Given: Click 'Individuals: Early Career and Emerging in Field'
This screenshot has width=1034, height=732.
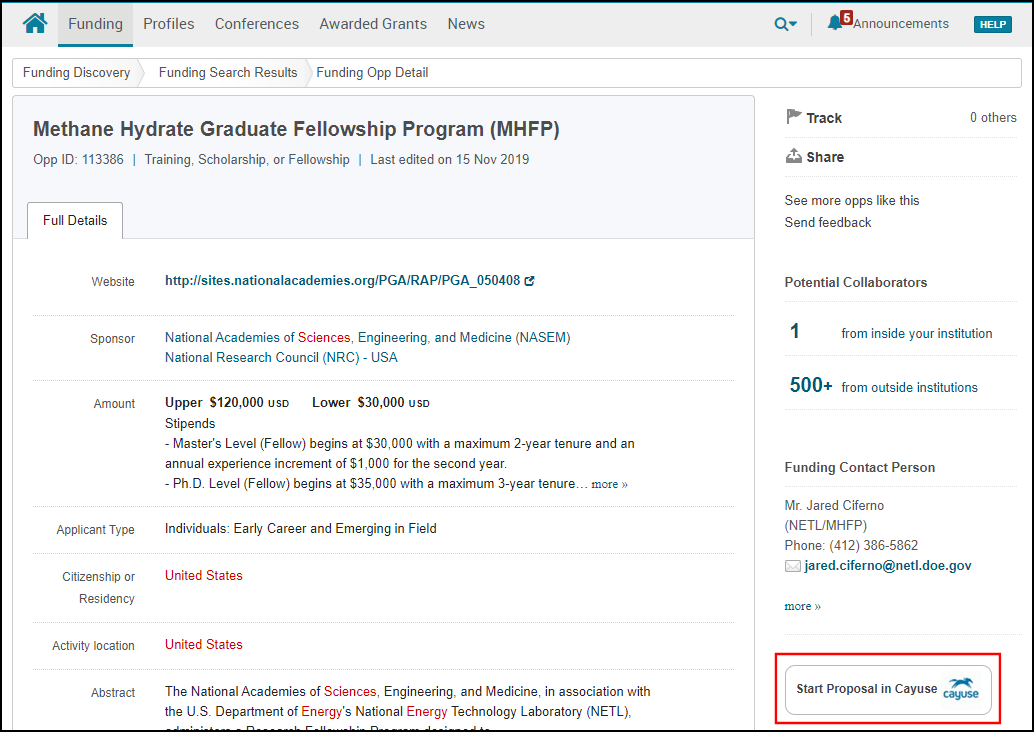Looking at the screenshot, I should tap(301, 529).
